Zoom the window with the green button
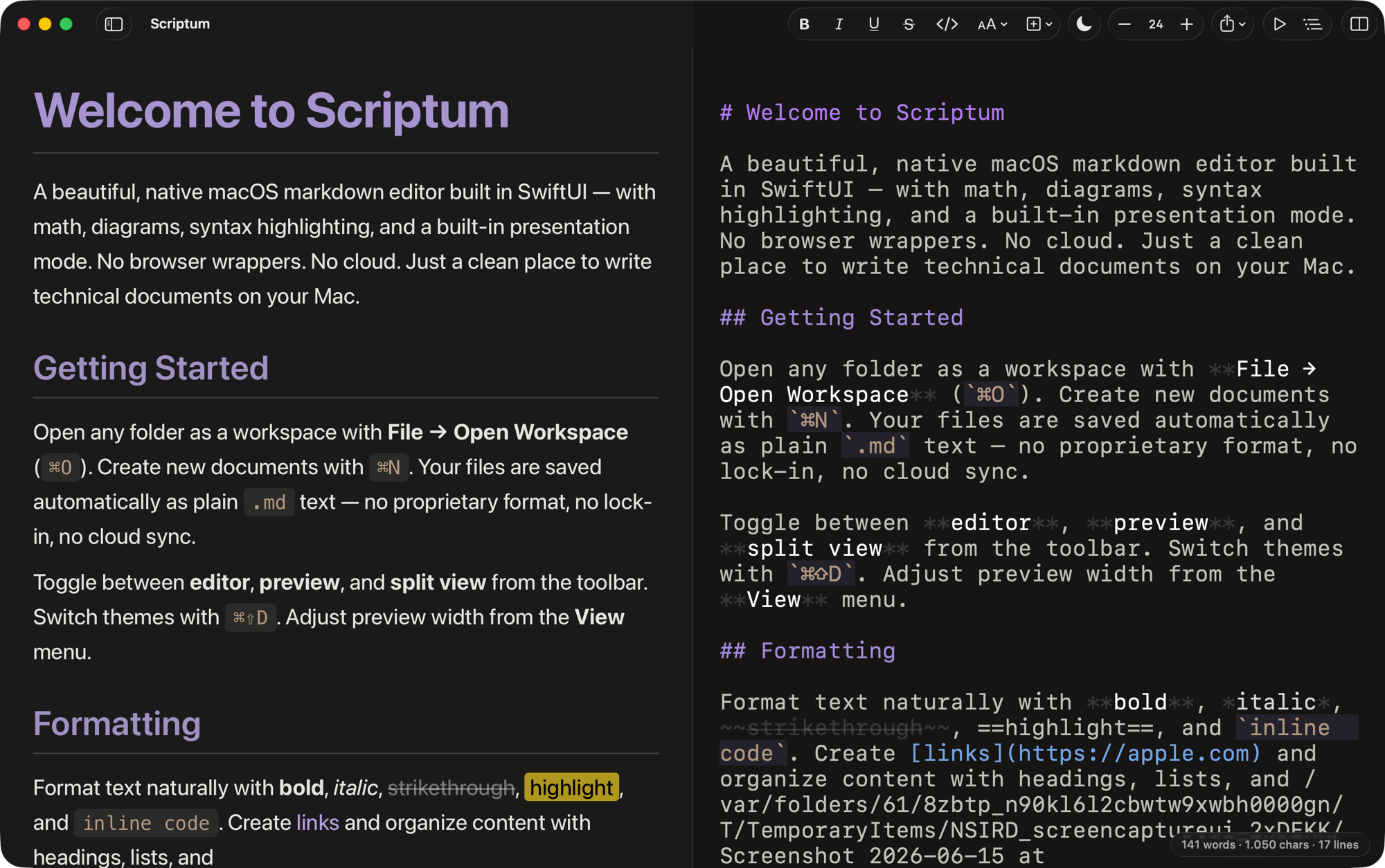Viewport: 1385px width, 868px height. 66,24
